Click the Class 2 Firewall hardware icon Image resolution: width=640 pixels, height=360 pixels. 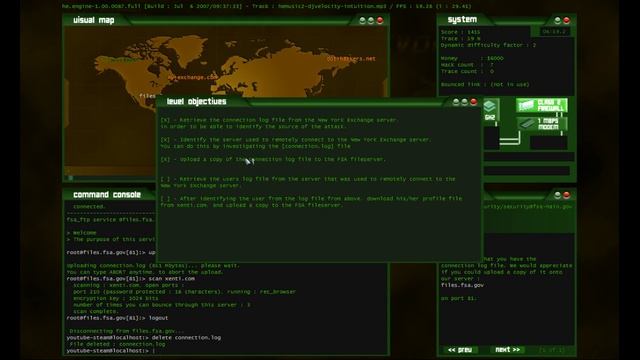(542, 106)
